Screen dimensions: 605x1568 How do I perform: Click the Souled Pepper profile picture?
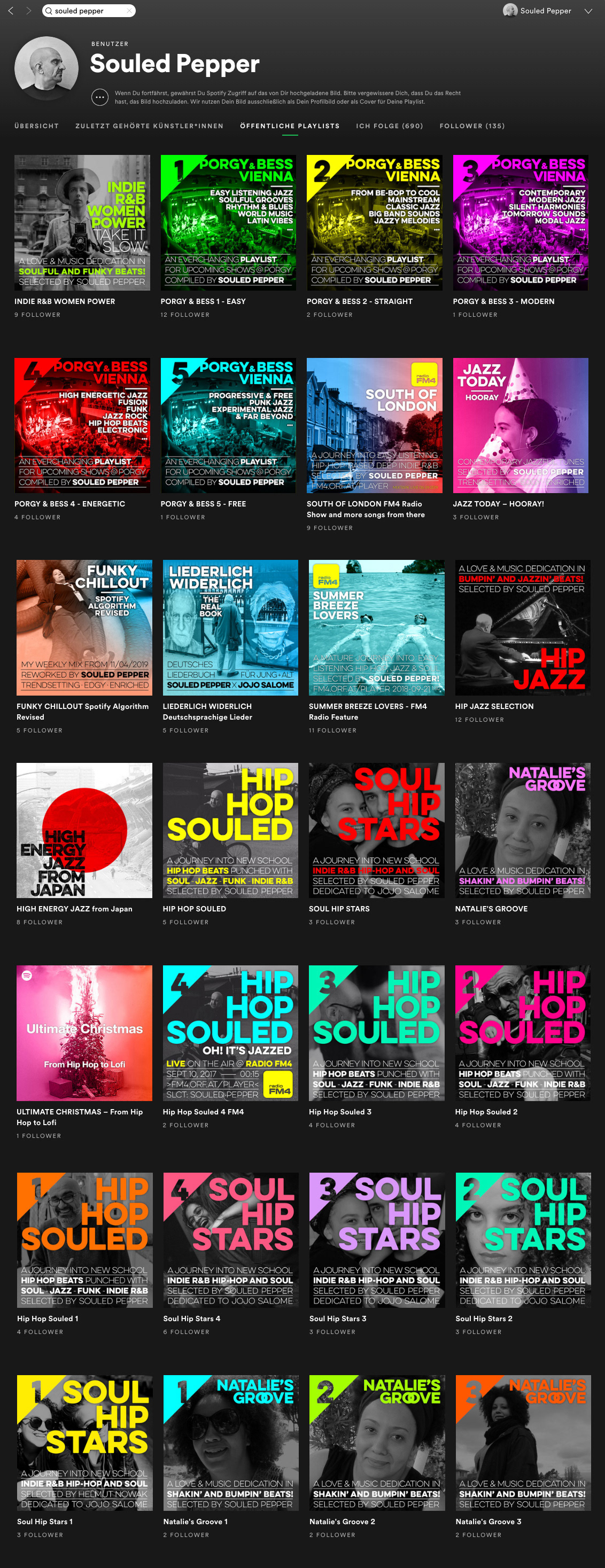[46, 68]
